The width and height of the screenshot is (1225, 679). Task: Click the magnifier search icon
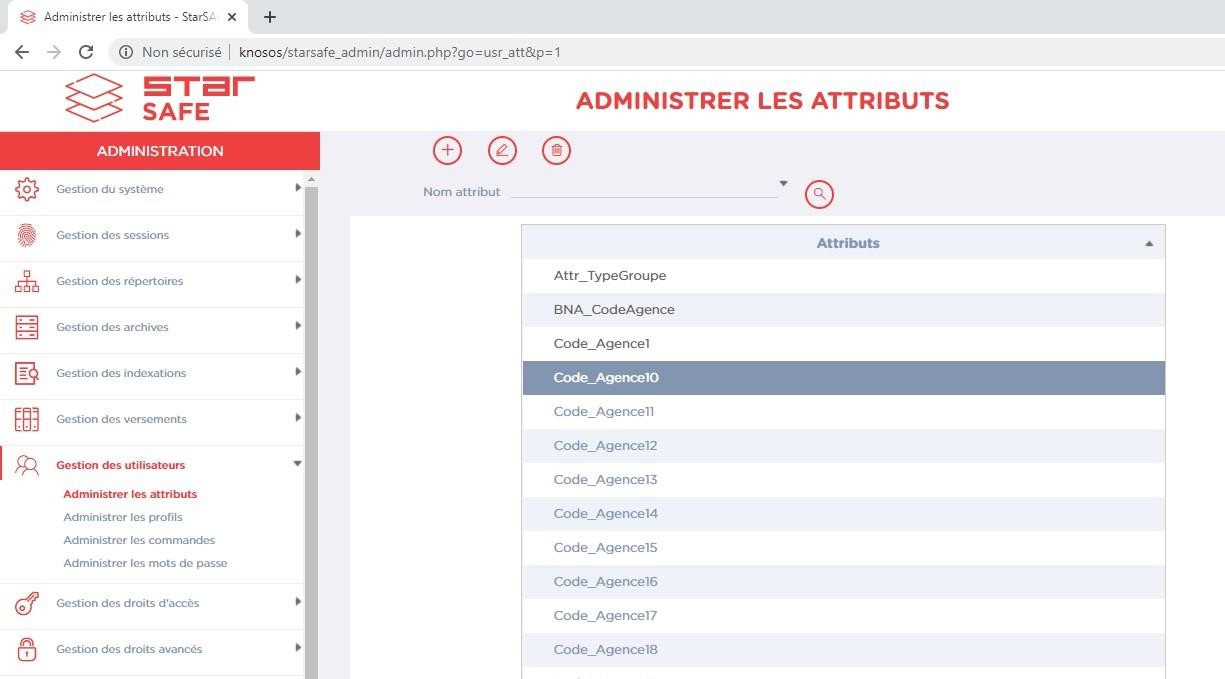819,194
